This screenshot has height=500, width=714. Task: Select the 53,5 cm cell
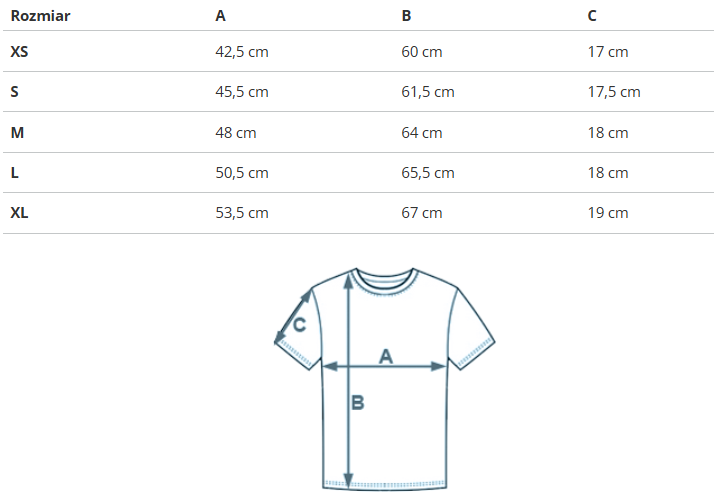point(242,213)
